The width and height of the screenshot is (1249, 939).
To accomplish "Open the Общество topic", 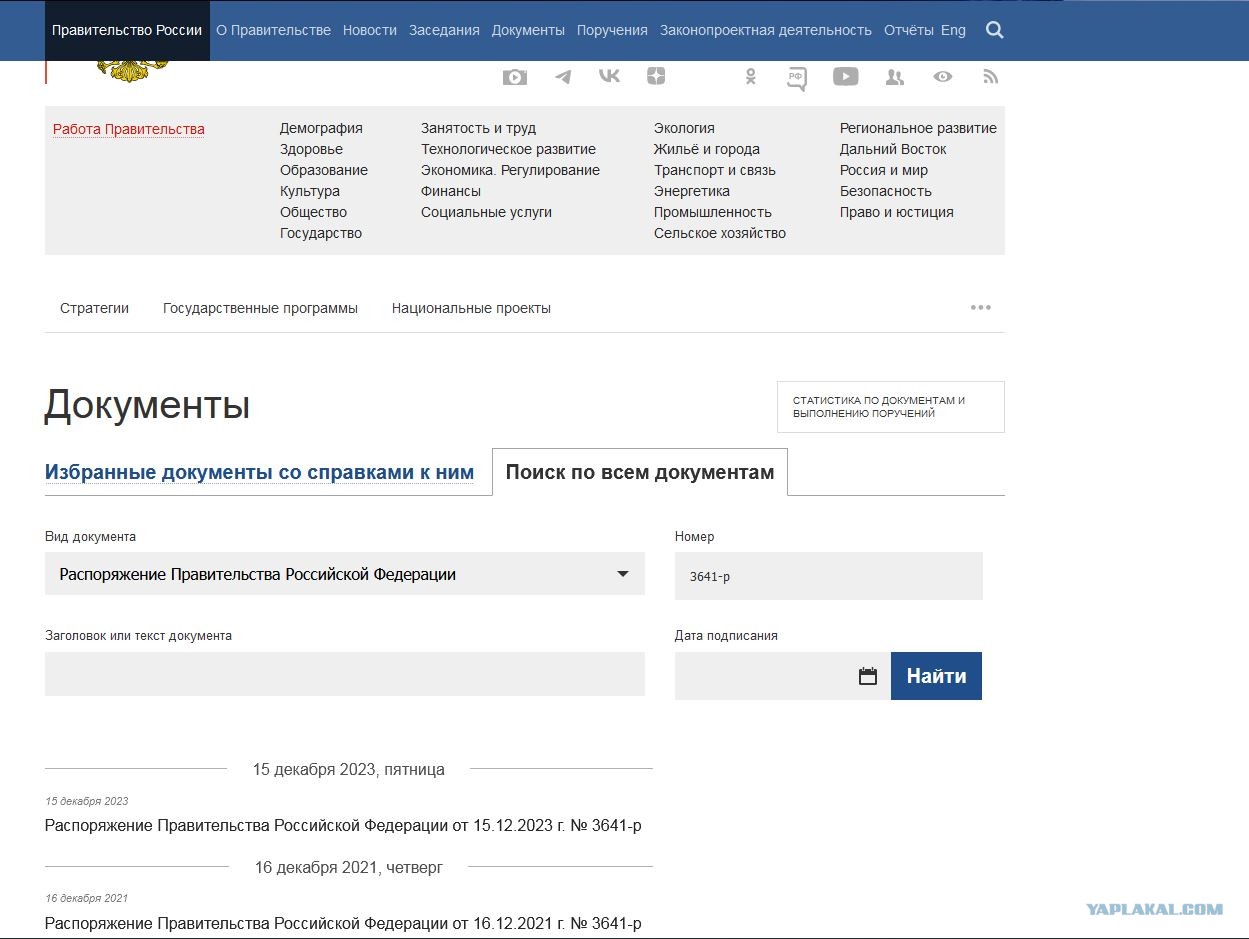I will point(313,212).
